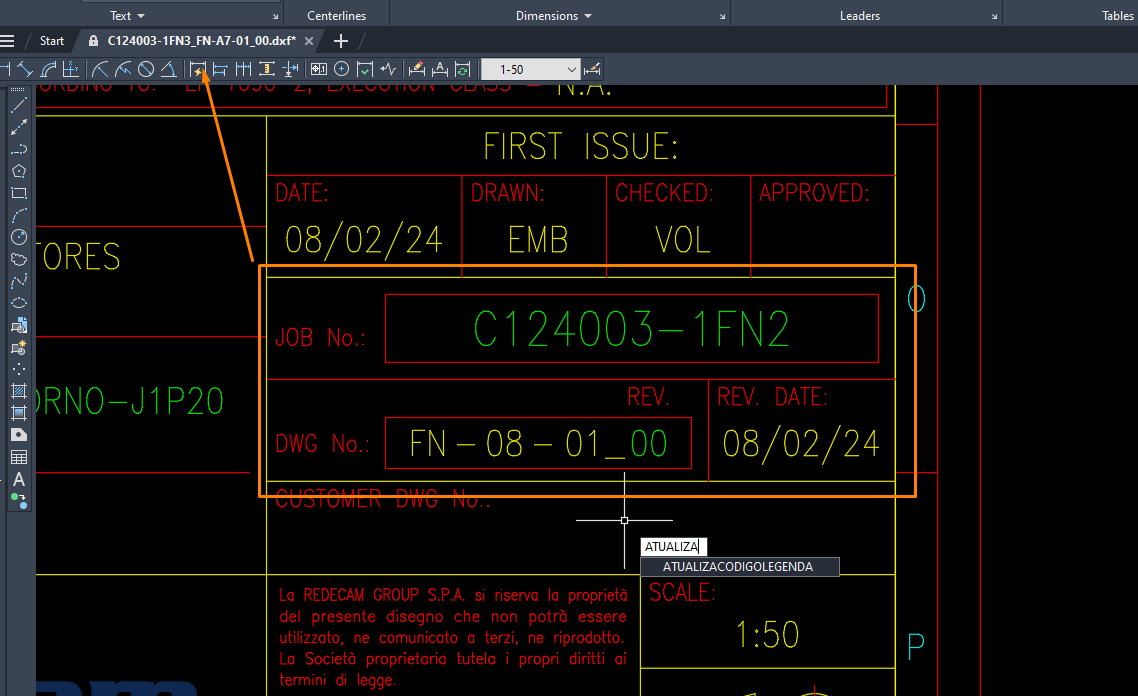This screenshot has height=696, width=1138.
Task: Open the Table tool
Action: [x=18, y=457]
